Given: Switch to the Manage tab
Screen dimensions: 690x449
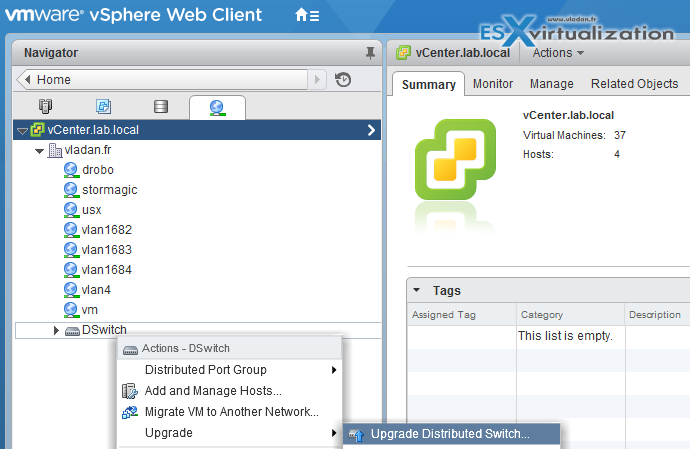Looking at the screenshot, I should [551, 84].
